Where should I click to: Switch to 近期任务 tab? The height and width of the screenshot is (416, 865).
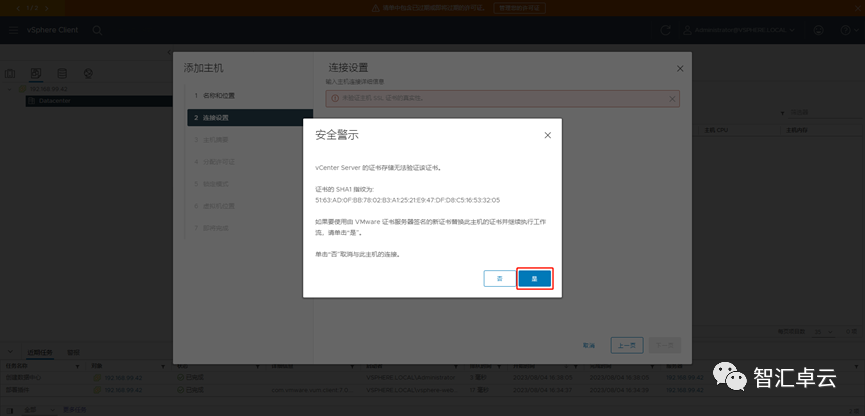click(x=40, y=353)
